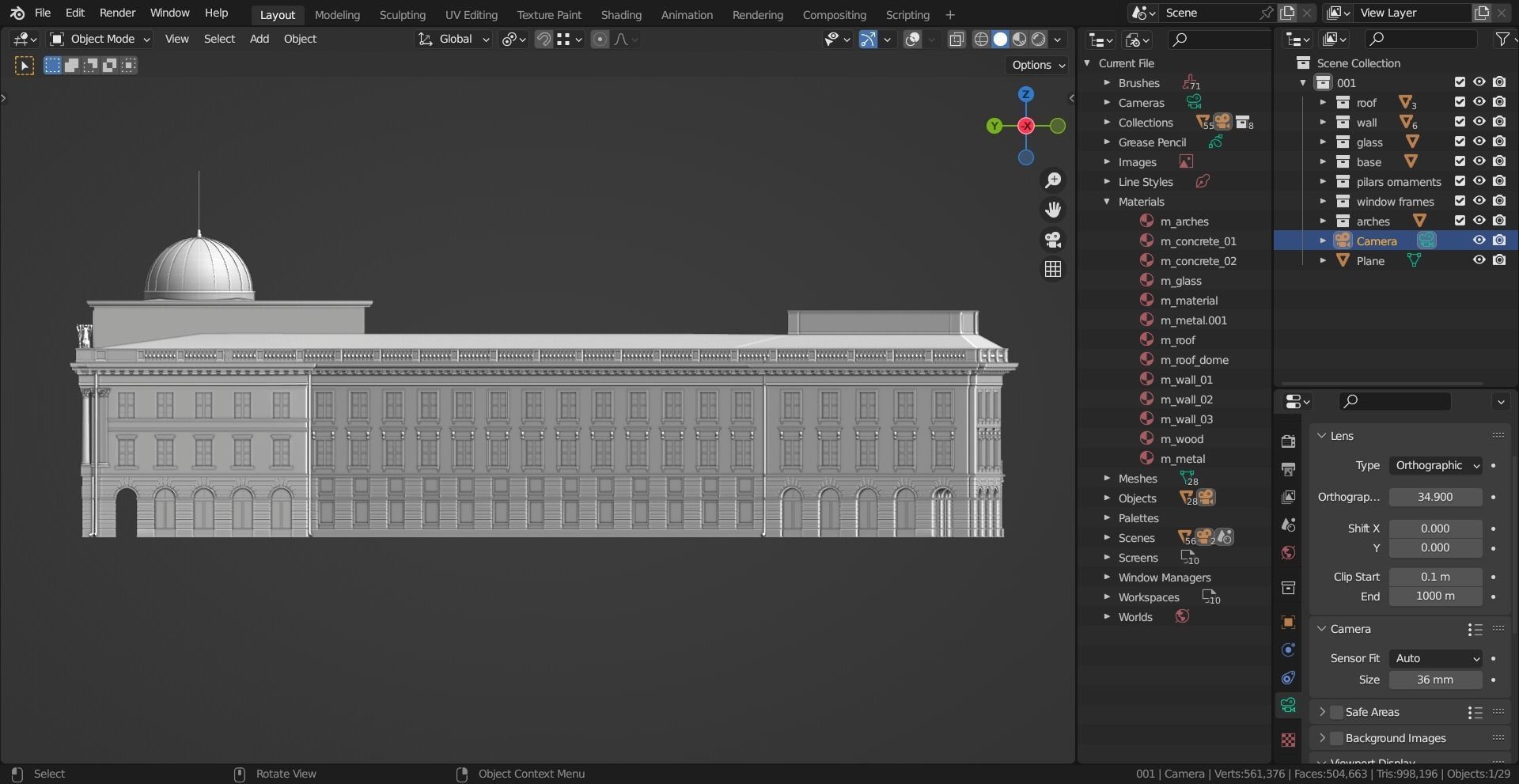Select m_roof_dome material entry
The image size is (1519, 784).
(x=1194, y=360)
